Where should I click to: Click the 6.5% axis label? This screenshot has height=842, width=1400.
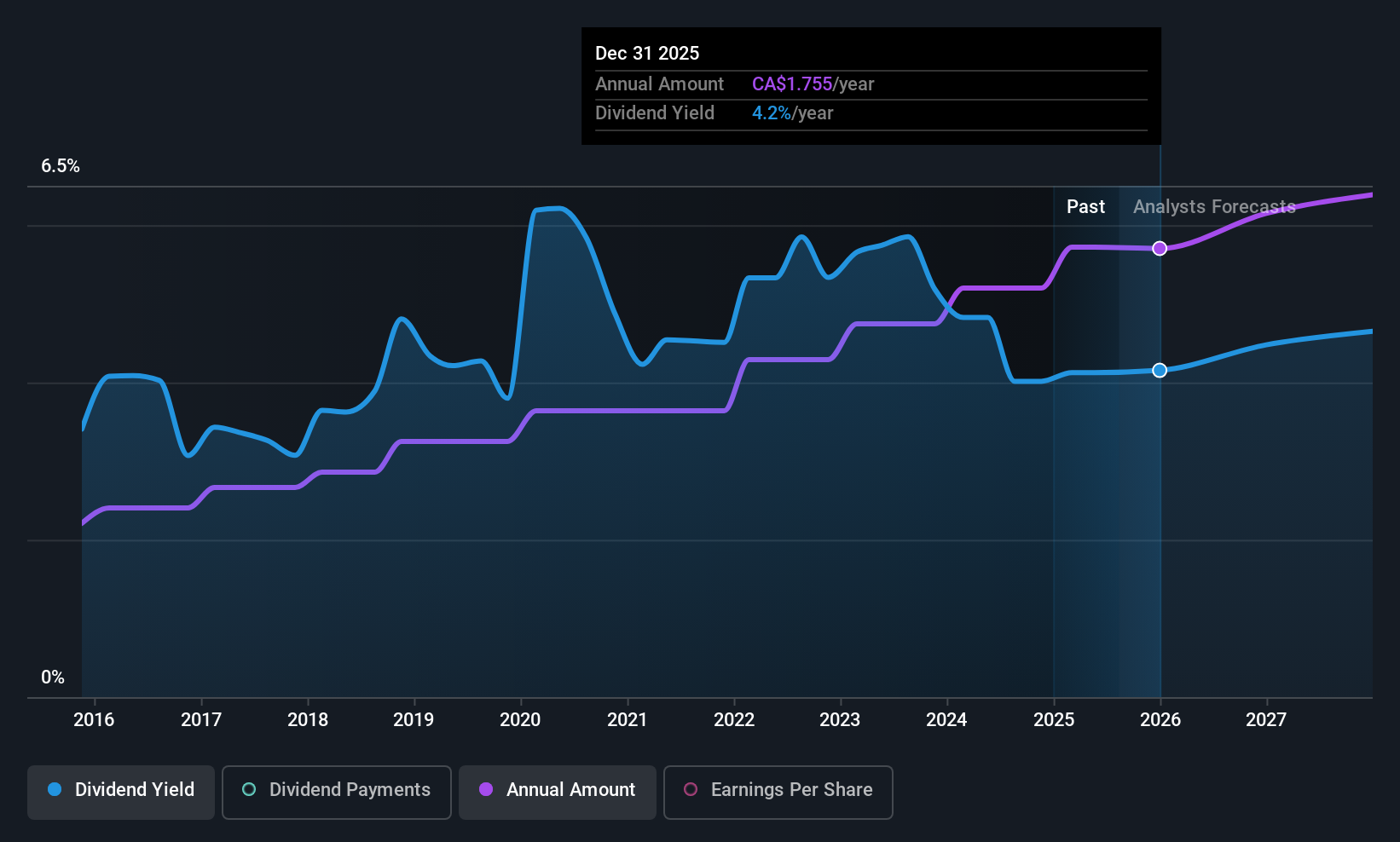(60, 166)
